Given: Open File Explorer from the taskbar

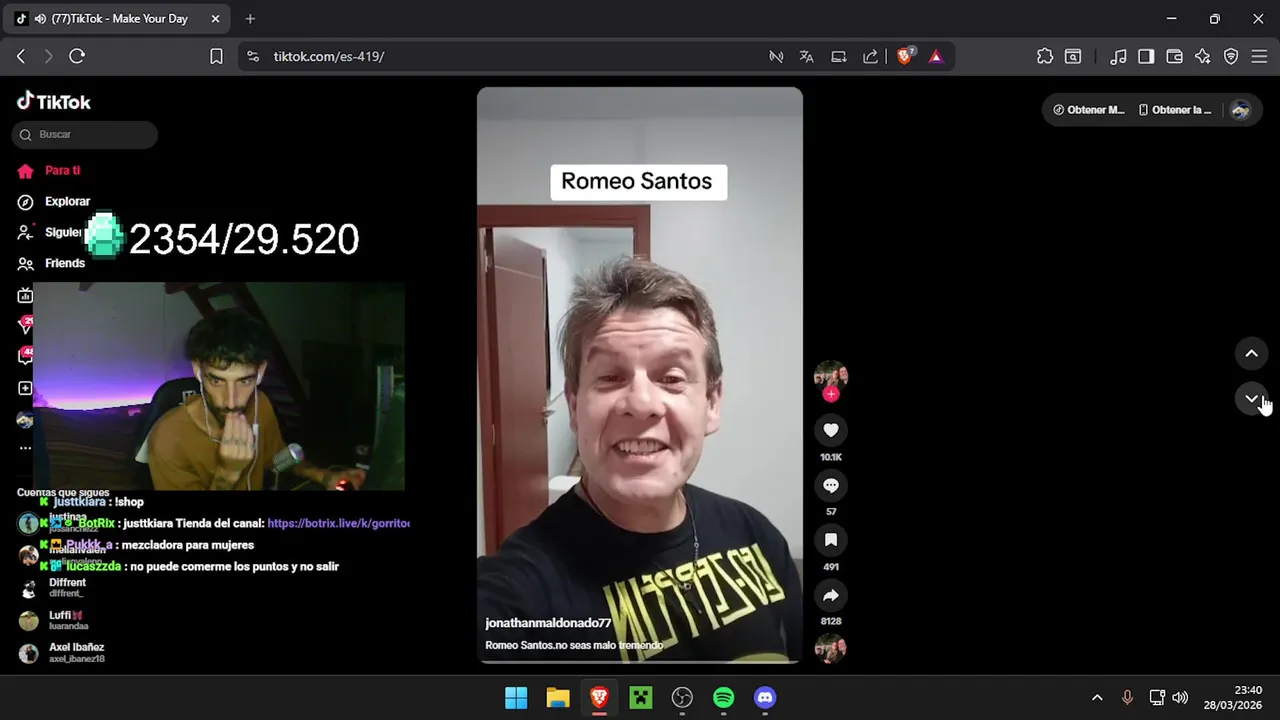Looking at the screenshot, I should [558, 698].
